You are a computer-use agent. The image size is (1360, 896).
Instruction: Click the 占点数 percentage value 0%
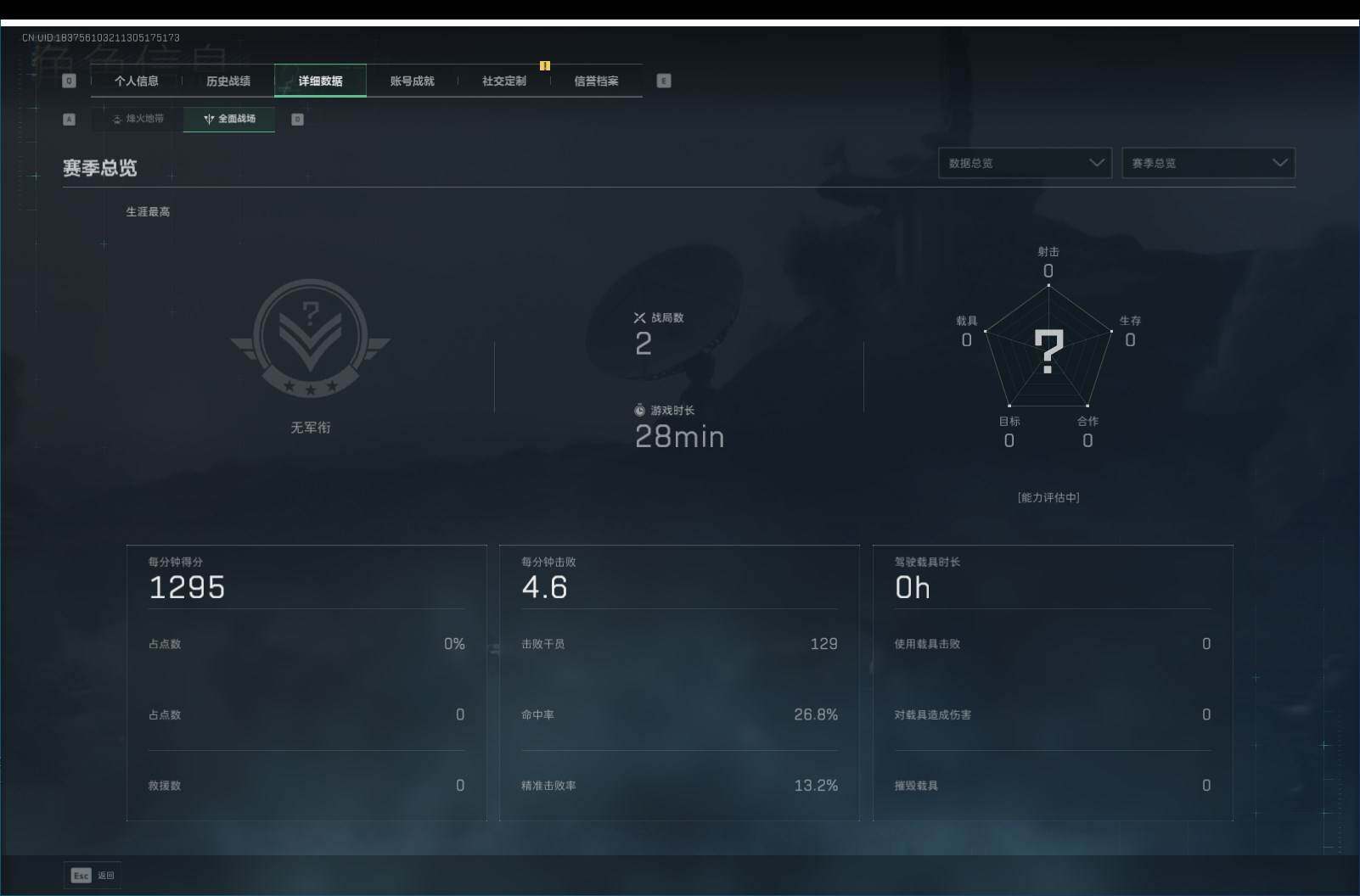click(454, 644)
